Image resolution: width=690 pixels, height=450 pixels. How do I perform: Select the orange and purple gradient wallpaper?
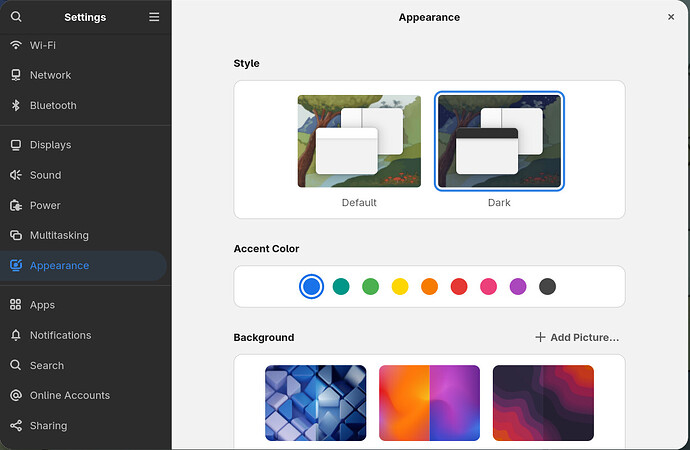[x=429, y=402]
